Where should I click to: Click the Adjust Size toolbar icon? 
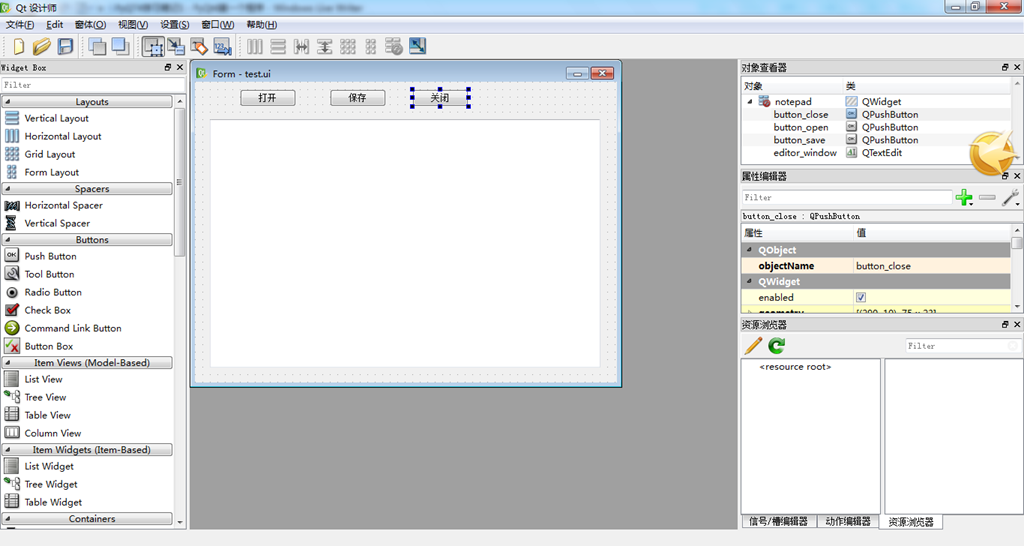click(x=417, y=46)
